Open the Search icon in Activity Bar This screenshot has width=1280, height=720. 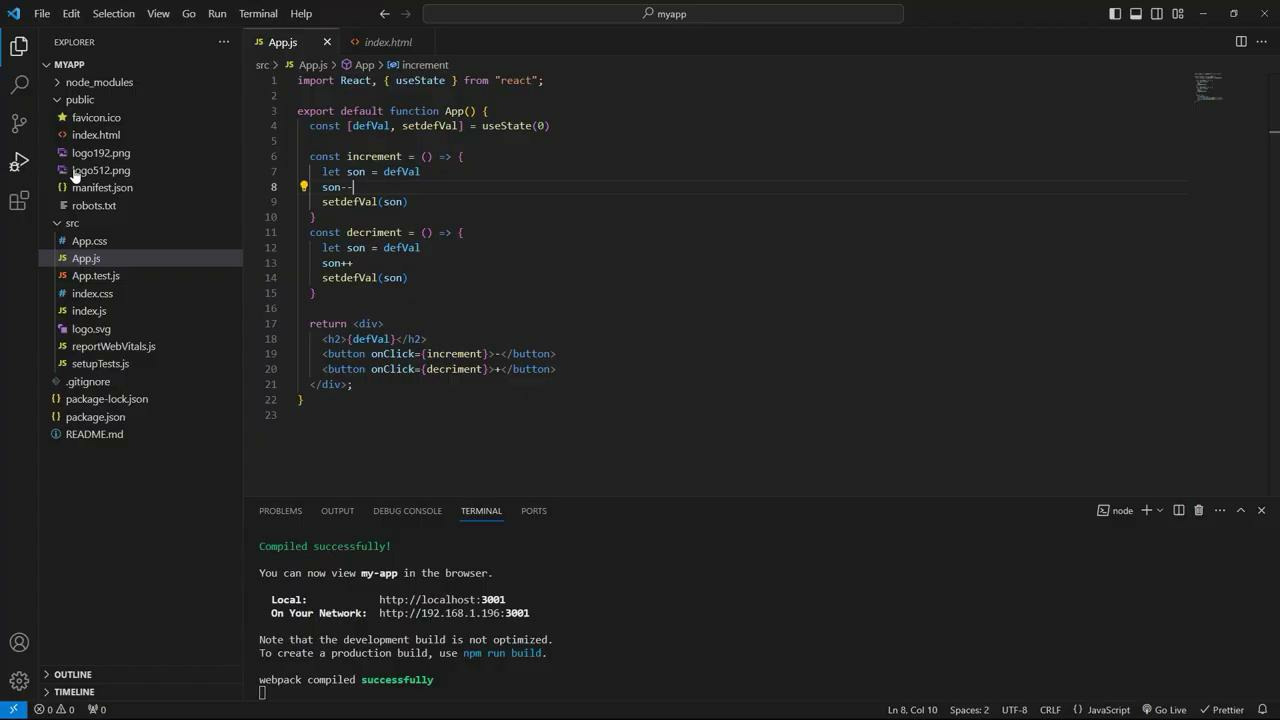(19, 84)
